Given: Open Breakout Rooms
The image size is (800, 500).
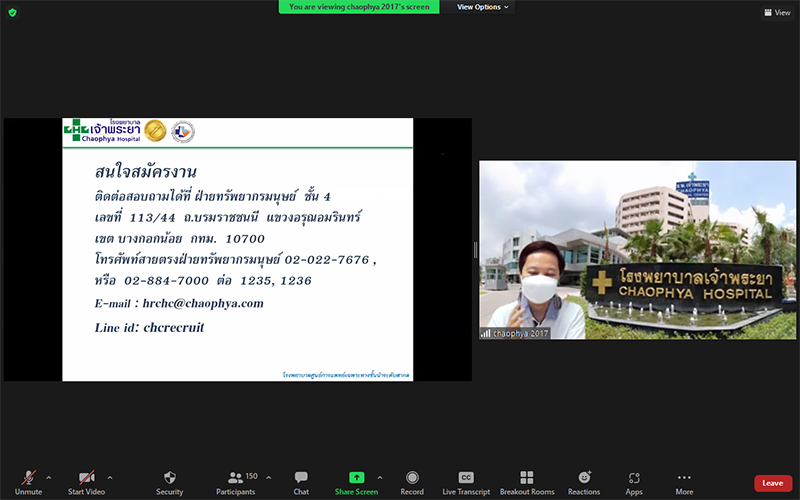Looking at the screenshot, I should click(527, 483).
